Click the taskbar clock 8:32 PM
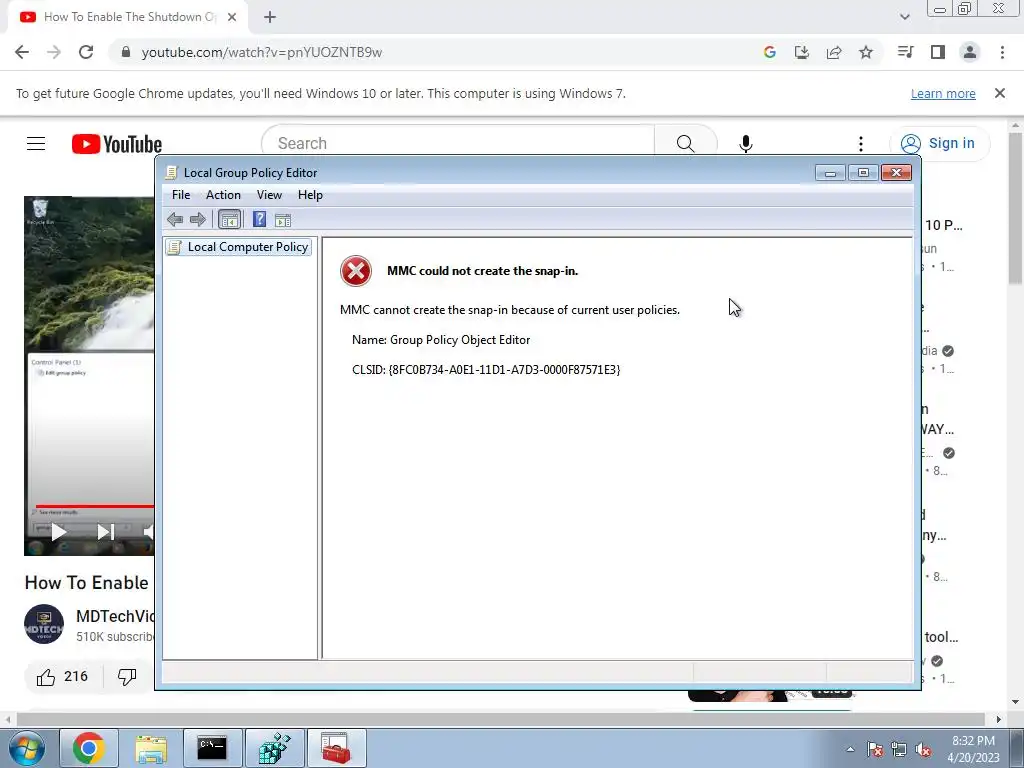Screen dimensions: 1024x768 973,749
